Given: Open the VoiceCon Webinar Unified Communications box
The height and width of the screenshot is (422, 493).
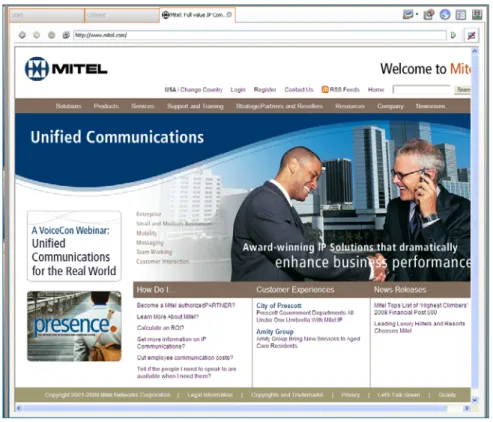Looking at the screenshot, I should [x=74, y=246].
